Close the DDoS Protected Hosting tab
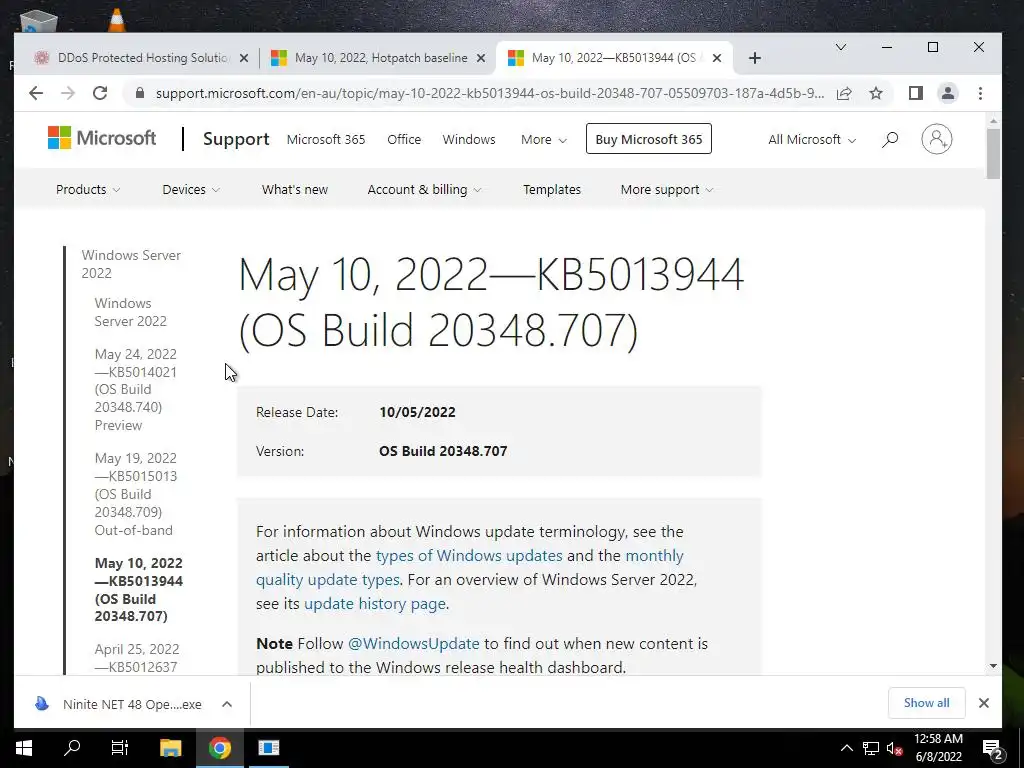This screenshot has height=768, width=1024. coord(244,58)
